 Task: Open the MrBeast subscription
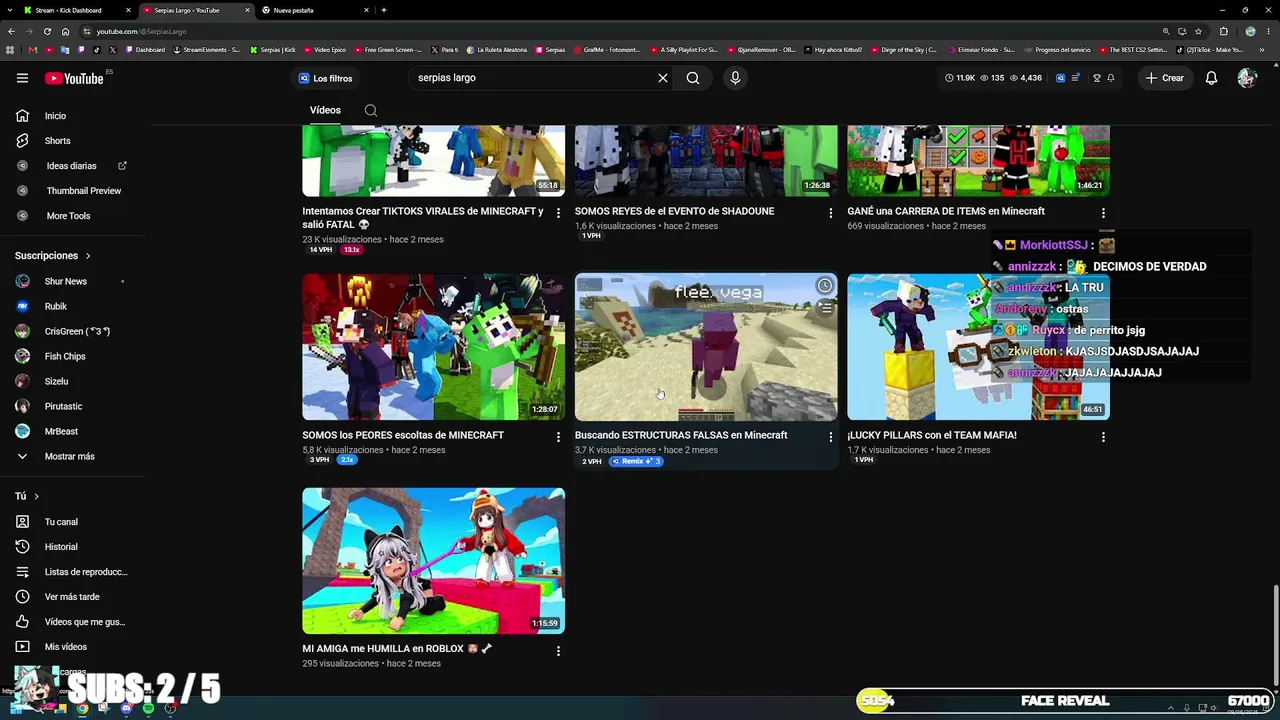(x=60, y=432)
